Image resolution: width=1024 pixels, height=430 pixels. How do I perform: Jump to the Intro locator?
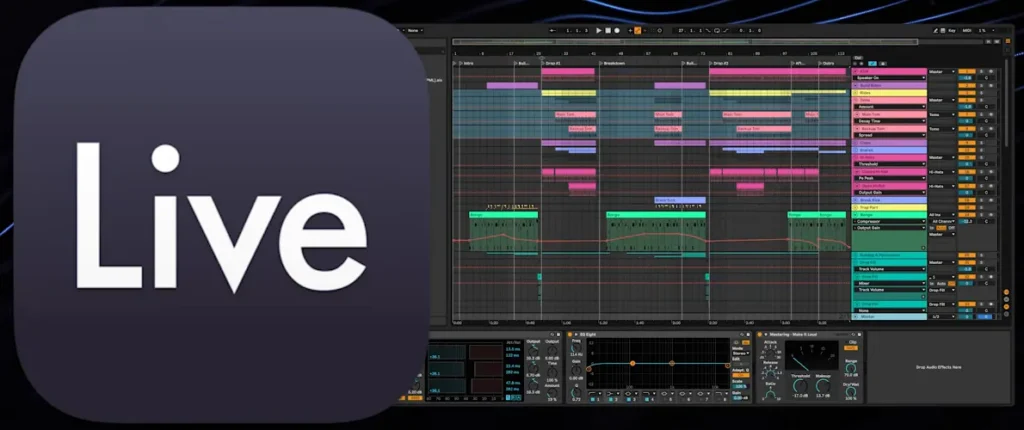[x=464, y=63]
